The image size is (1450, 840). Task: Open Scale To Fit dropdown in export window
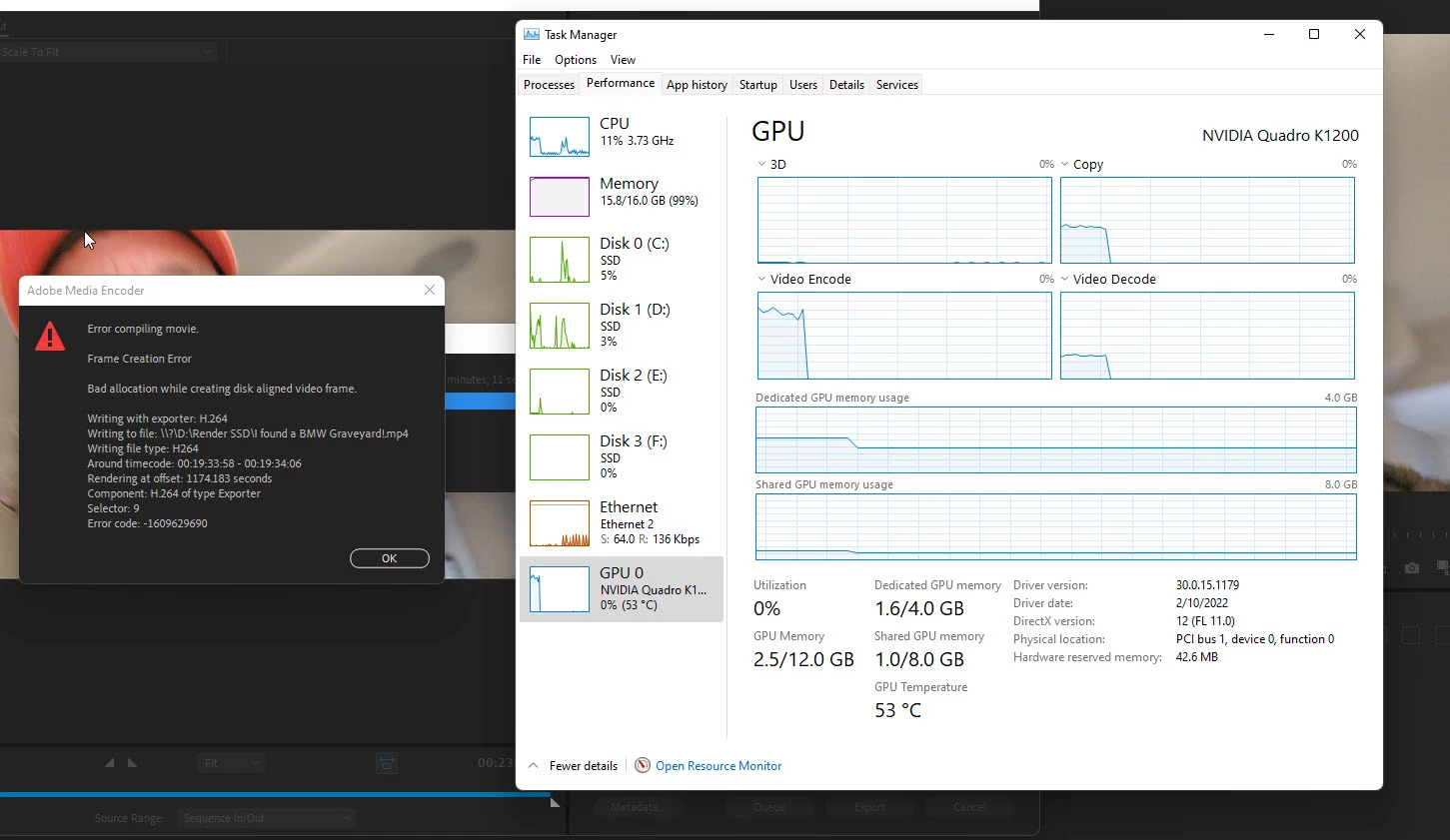tap(108, 52)
